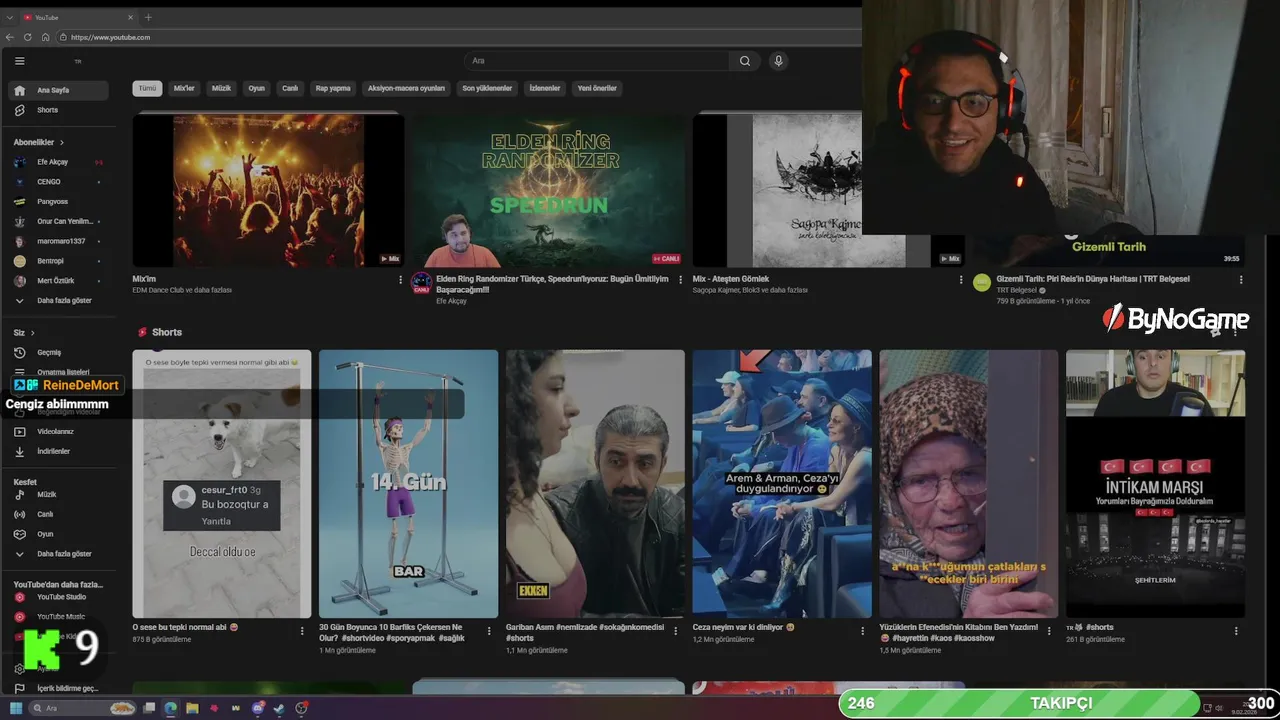Play Elden Ring Randomizer Speedrun thumbnail
This screenshot has height=720, width=1280.
[x=549, y=190]
